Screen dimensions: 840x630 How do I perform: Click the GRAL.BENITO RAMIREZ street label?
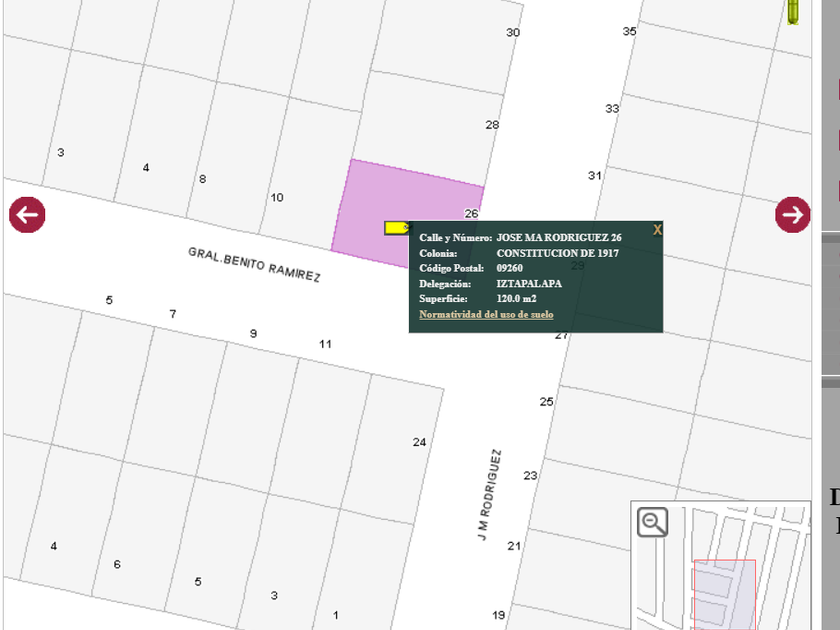(x=254, y=264)
